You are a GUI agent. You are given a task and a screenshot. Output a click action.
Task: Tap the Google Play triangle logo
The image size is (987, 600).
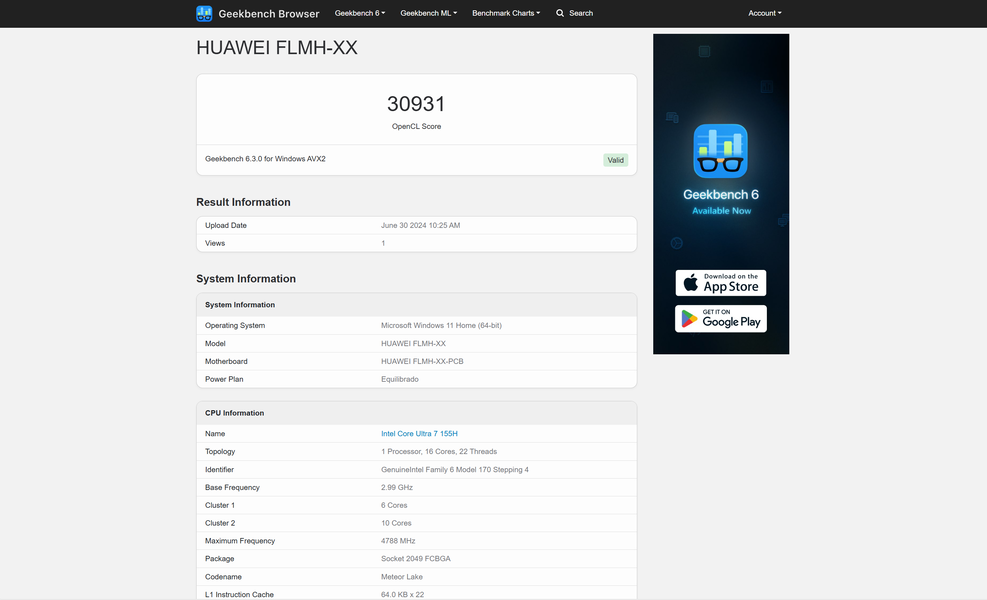point(689,319)
